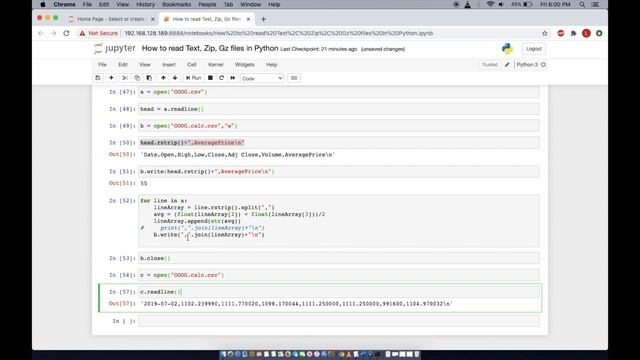Bookmark this page with star icon

[x=544, y=33]
